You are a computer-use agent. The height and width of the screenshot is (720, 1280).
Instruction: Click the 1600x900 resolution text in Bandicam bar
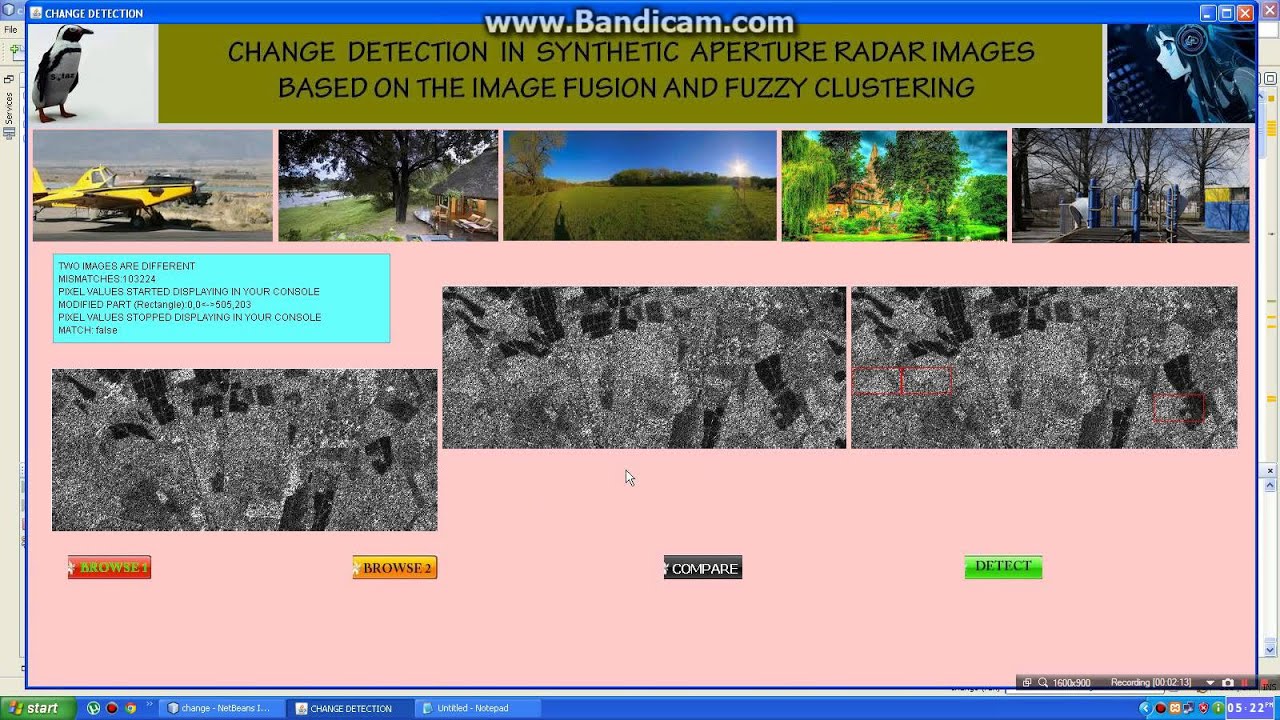(x=1071, y=683)
